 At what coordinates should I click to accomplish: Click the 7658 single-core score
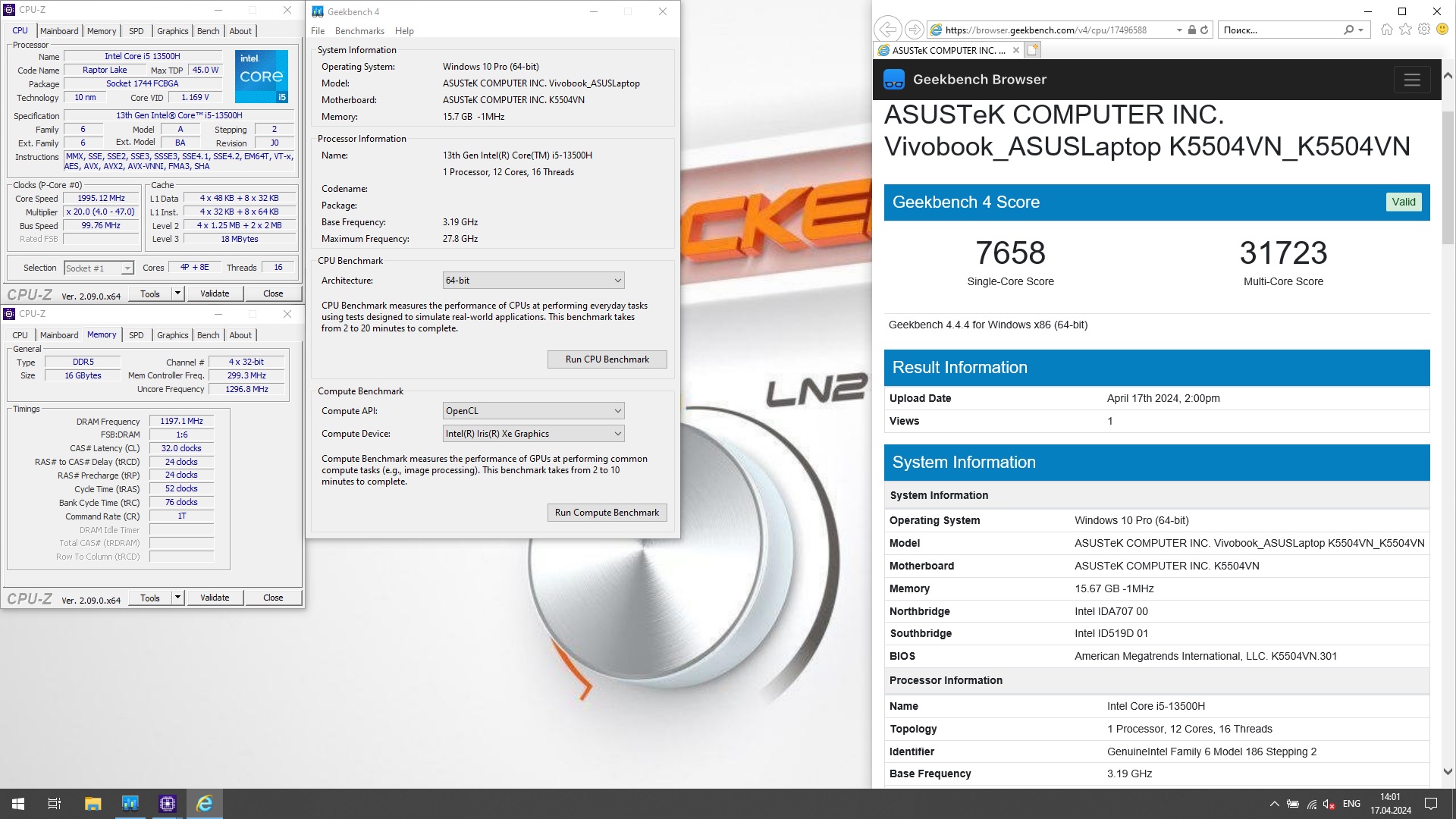point(1010,253)
